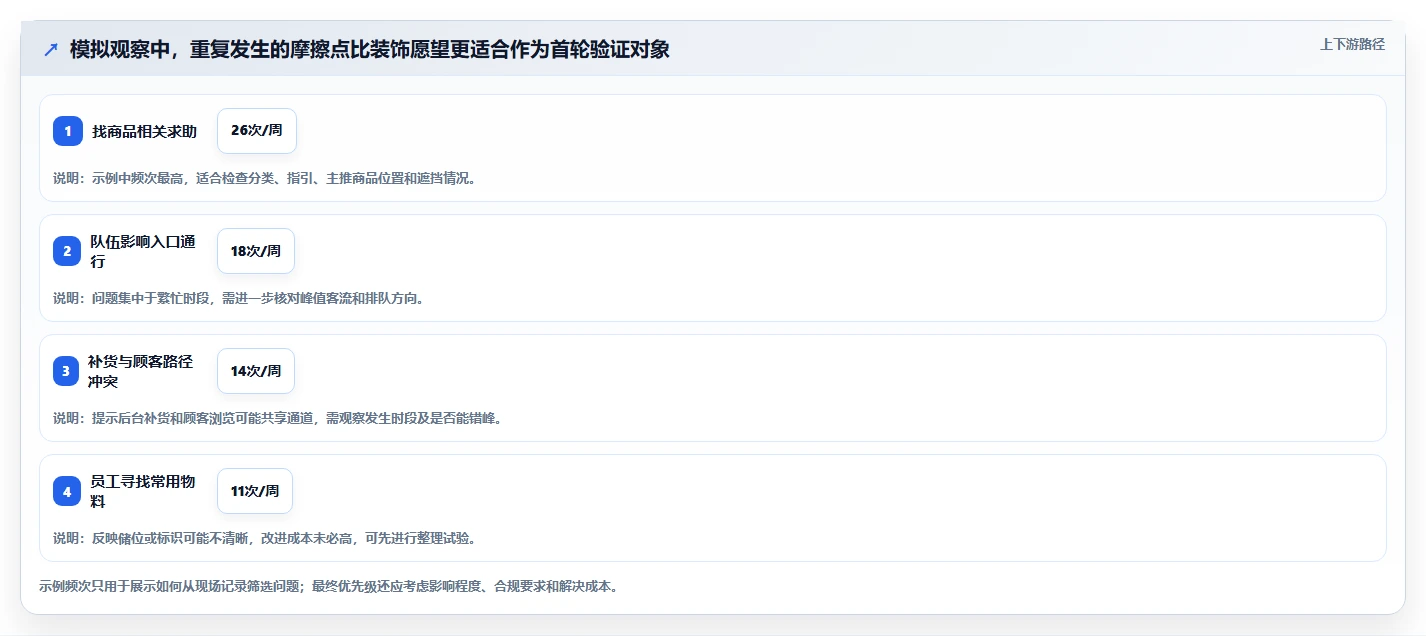Click the arrow icon beside the header title
This screenshot has width=1426, height=636.
click(51, 49)
